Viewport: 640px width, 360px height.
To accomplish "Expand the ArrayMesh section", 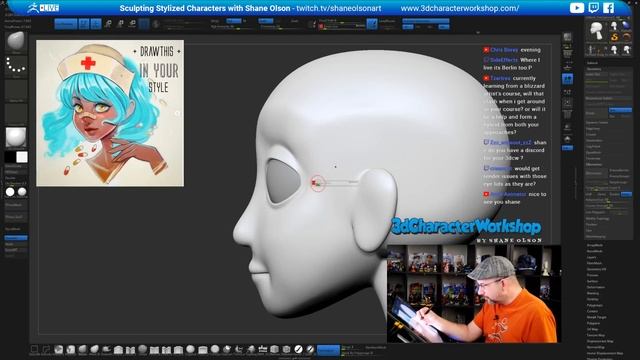I will [595, 245].
